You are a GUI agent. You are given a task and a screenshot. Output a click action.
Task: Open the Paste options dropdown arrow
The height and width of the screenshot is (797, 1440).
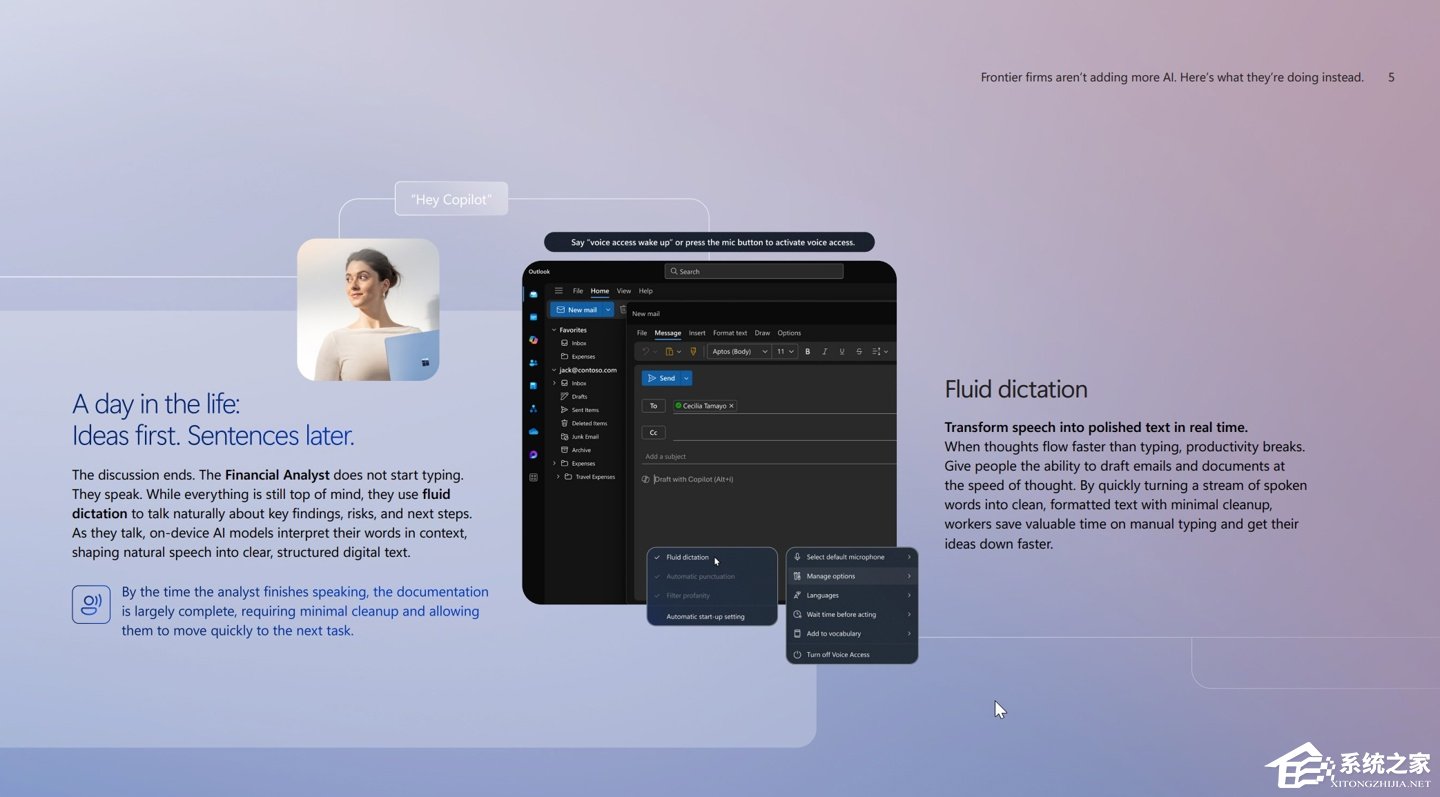point(679,351)
